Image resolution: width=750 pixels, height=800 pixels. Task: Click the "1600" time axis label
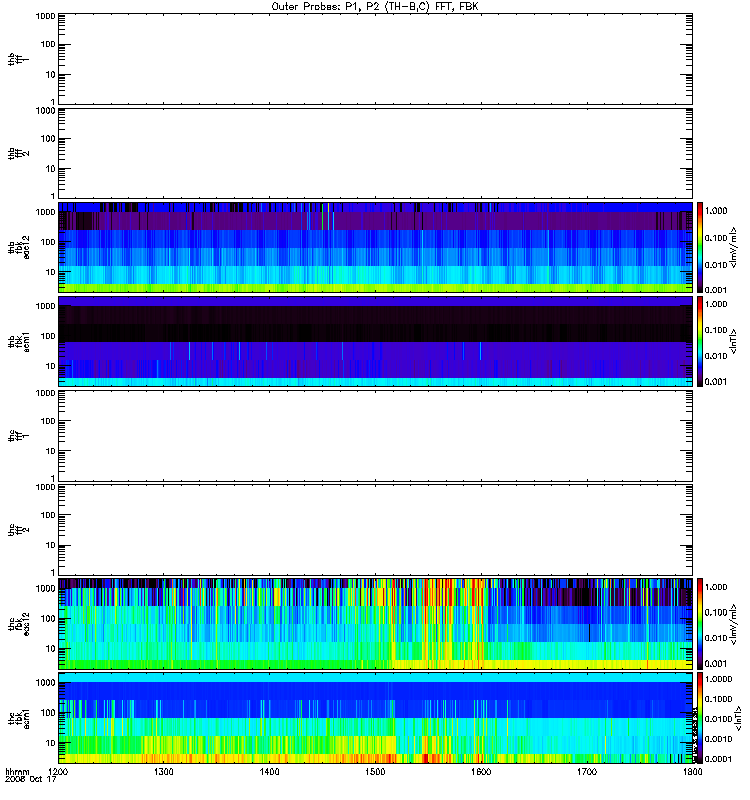pyautogui.click(x=481, y=771)
